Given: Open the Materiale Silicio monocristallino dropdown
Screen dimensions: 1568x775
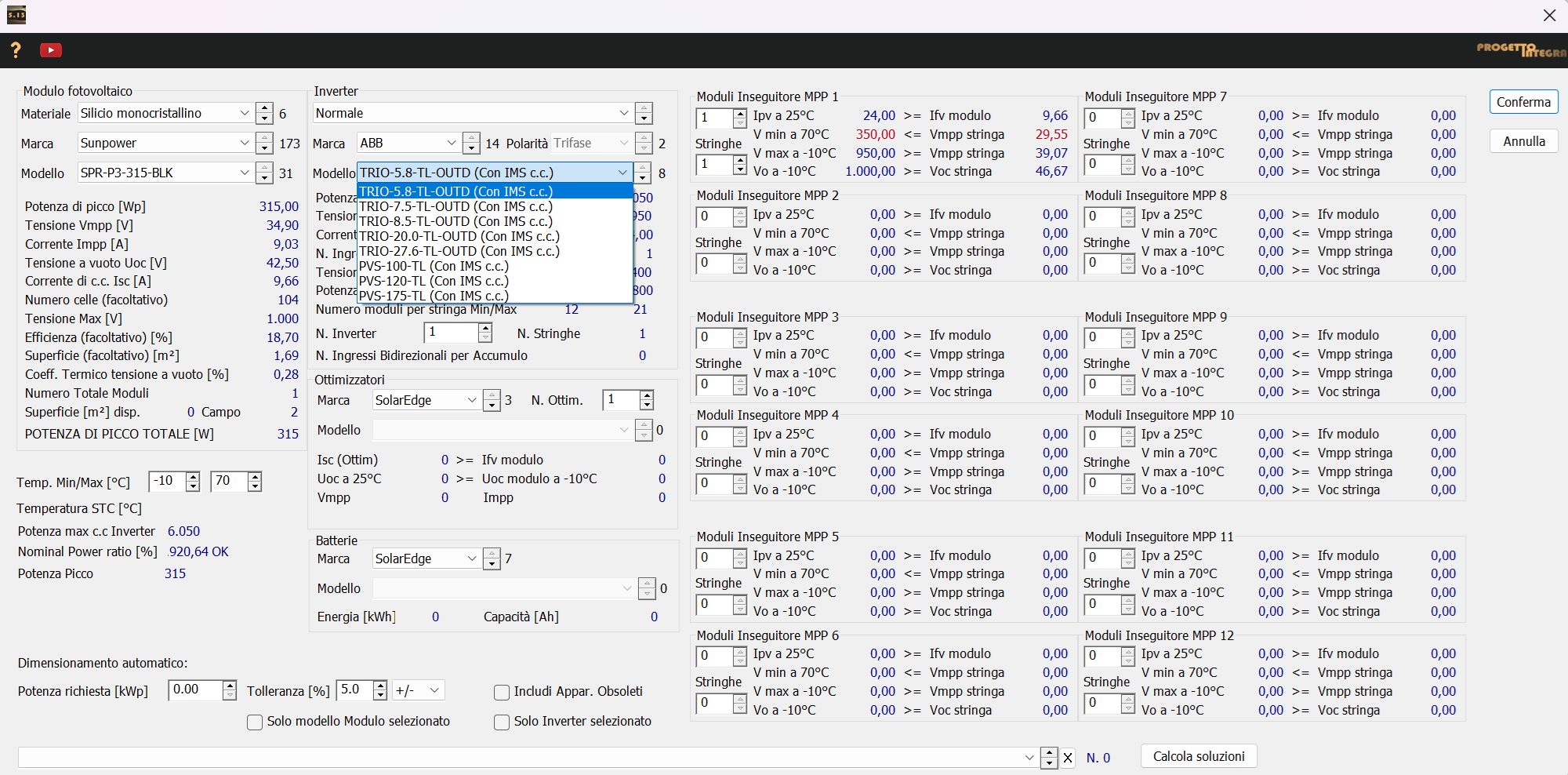Looking at the screenshot, I should coord(165,113).
